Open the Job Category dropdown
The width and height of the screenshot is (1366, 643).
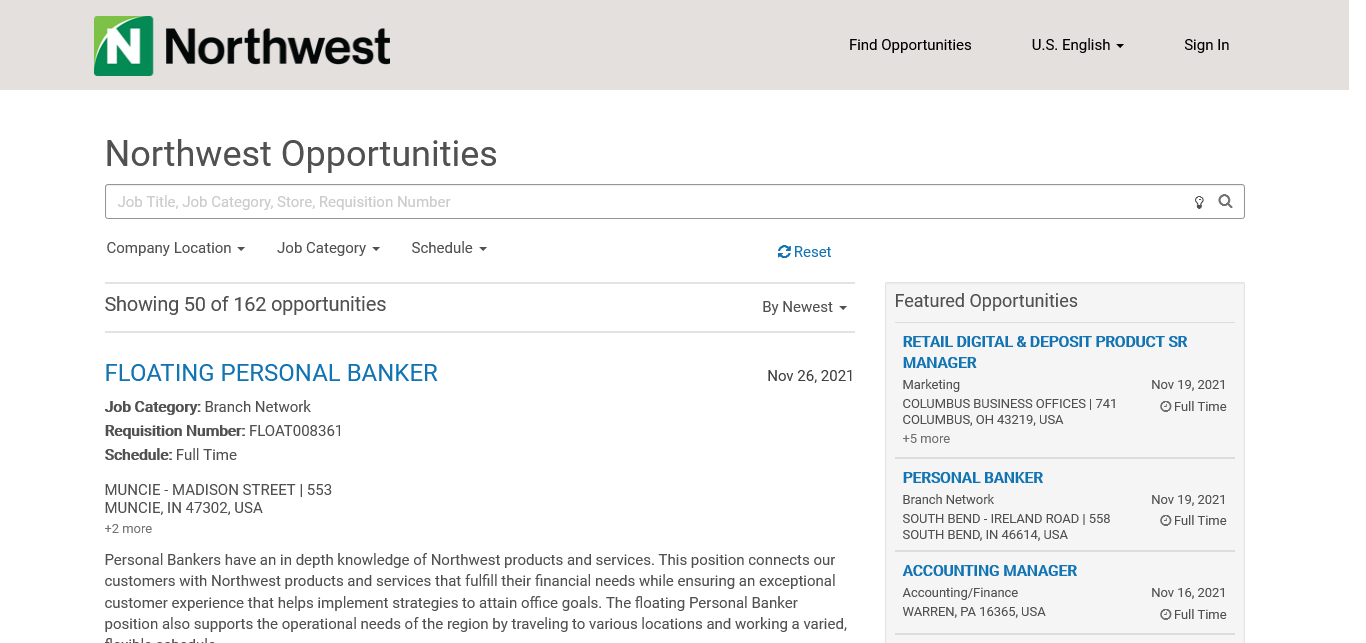click(328, 248)
